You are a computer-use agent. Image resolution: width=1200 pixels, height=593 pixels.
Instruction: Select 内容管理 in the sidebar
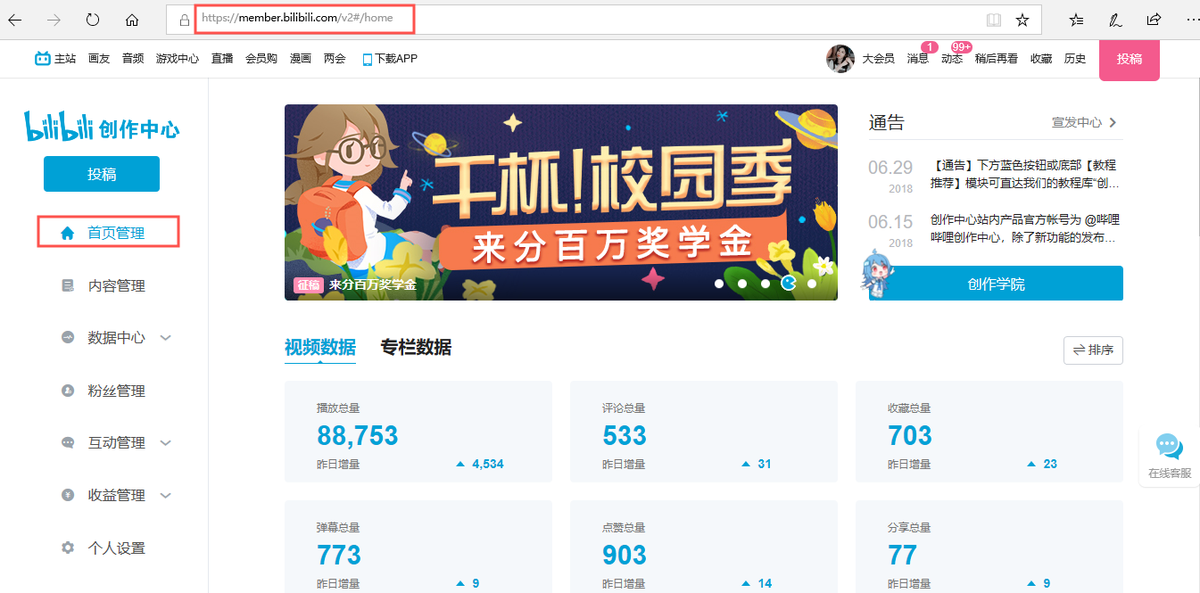(x=116, y=286)
